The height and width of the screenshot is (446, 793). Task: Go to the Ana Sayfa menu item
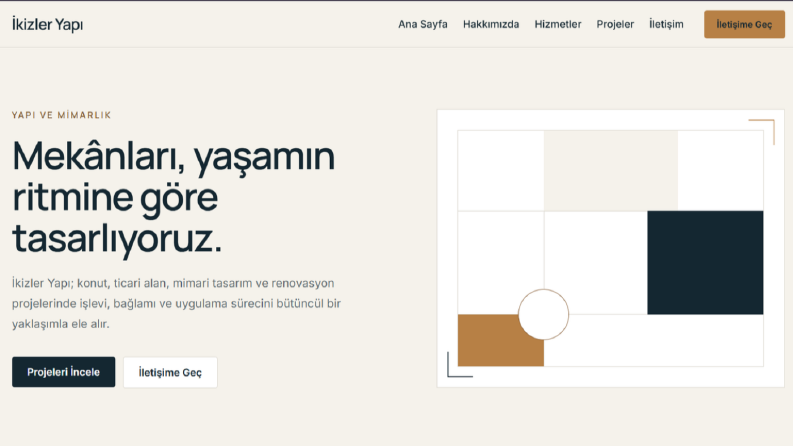pyautogui.click(x=422, y=24)
